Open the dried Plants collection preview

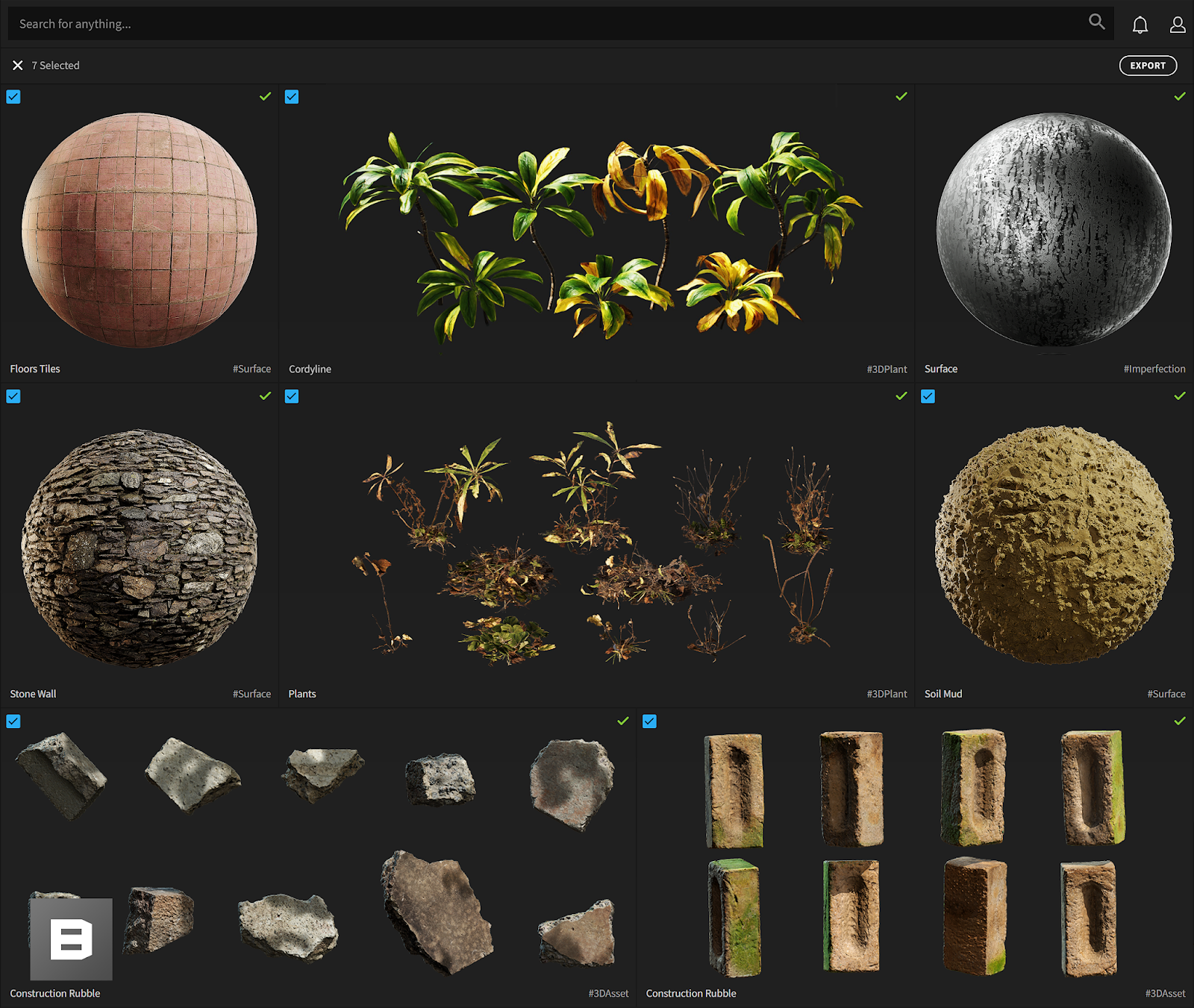coord(593,542)
